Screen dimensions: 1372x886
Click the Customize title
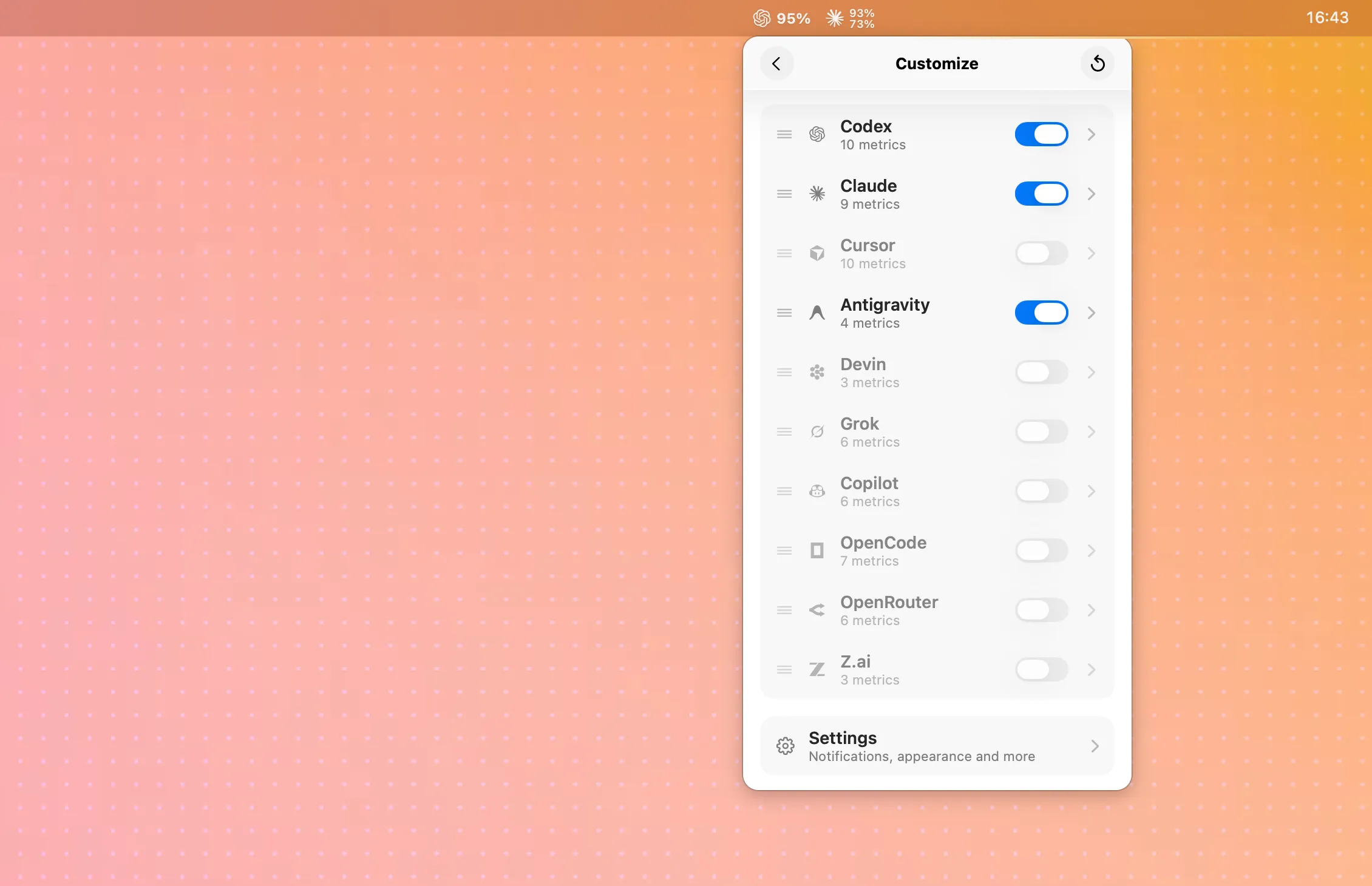click(937, 64)
